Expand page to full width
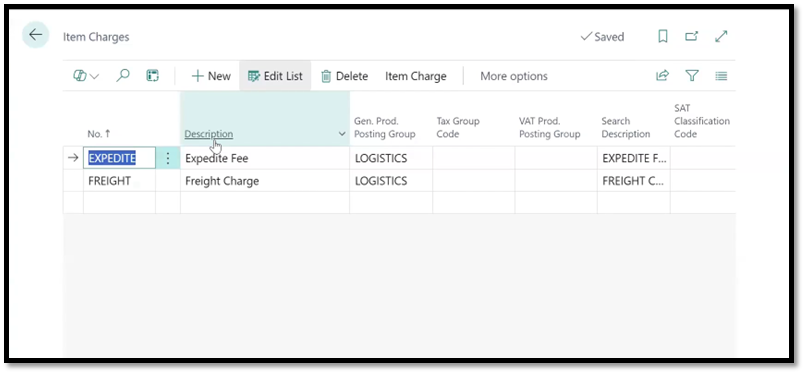The height and width of the screenshot is (374, 805). tap(721, 36)
